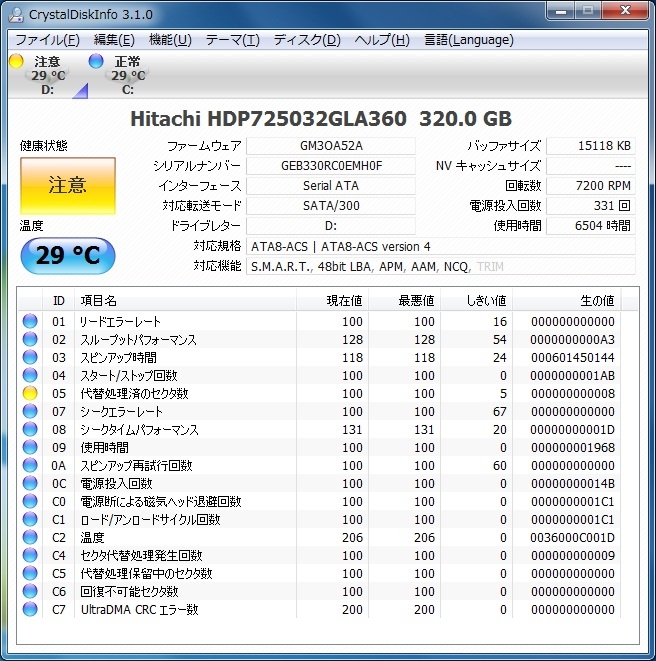Open the テーマ(T) menu

tap(232, 40)
